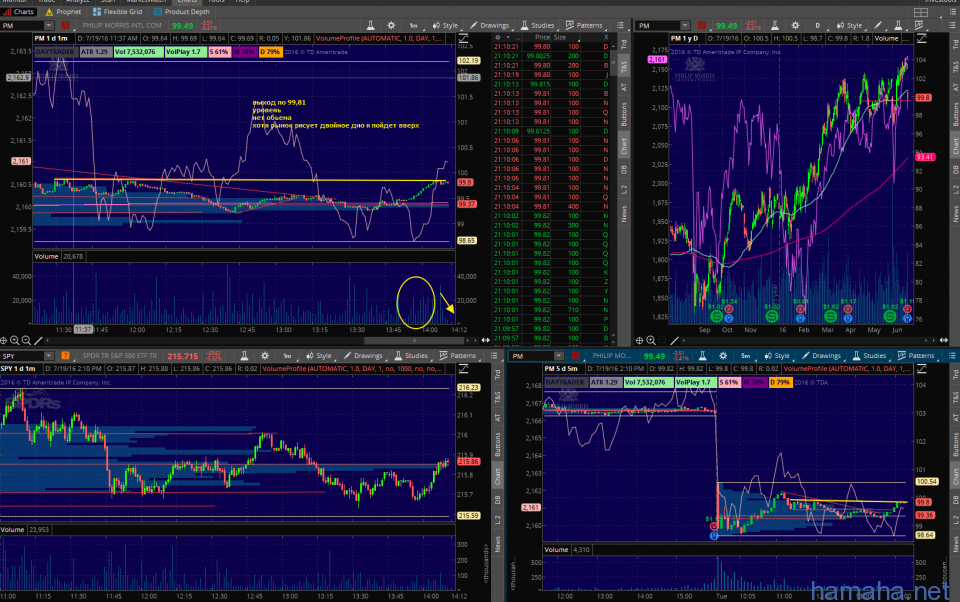This screenshot has width=960, height=602.
Task: Click Studies button on SPY chart
Action: pos(411,355)
